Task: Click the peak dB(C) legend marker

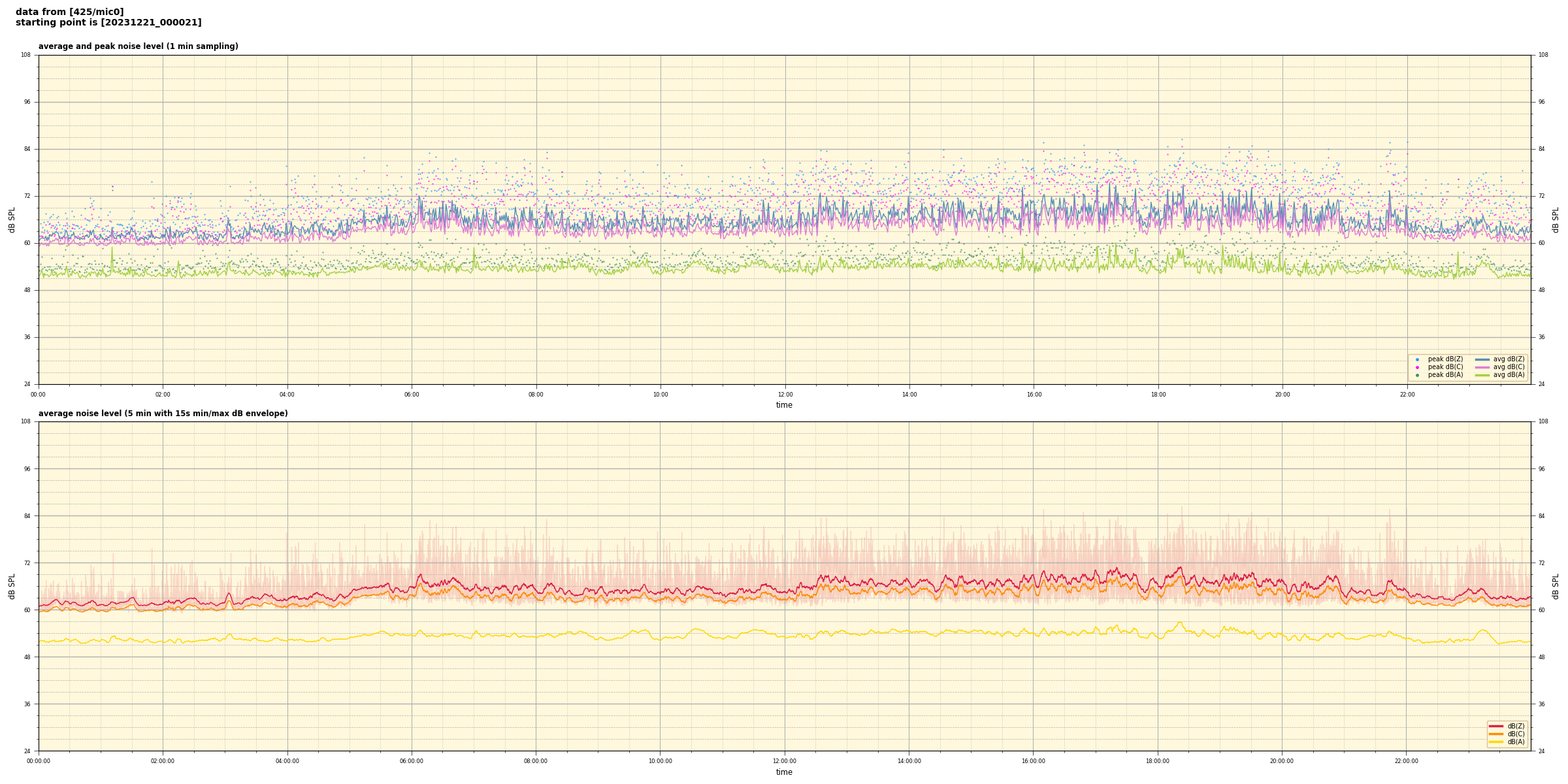Action: pos(1417,367)
